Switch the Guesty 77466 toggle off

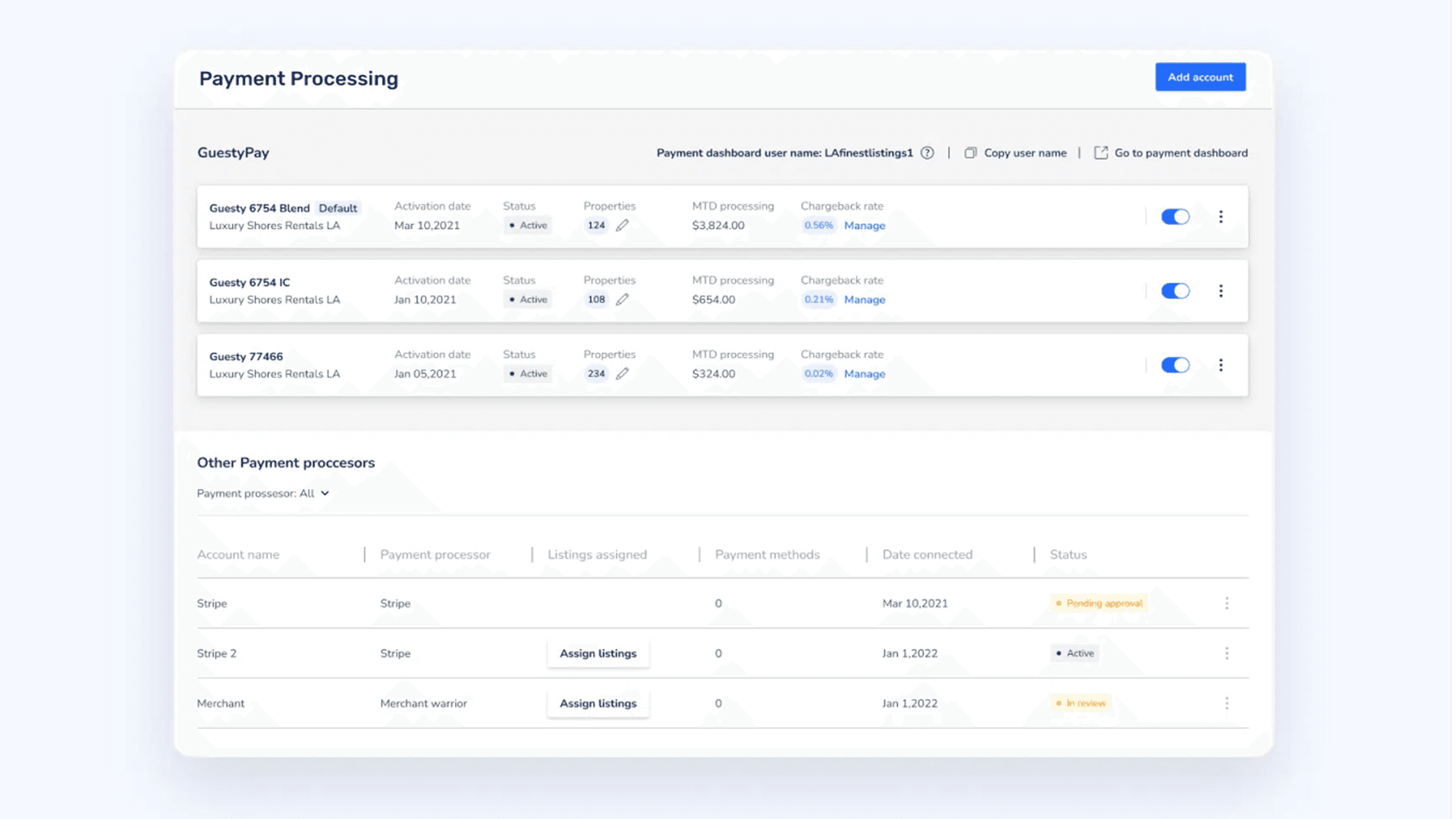click(1175, 365)
